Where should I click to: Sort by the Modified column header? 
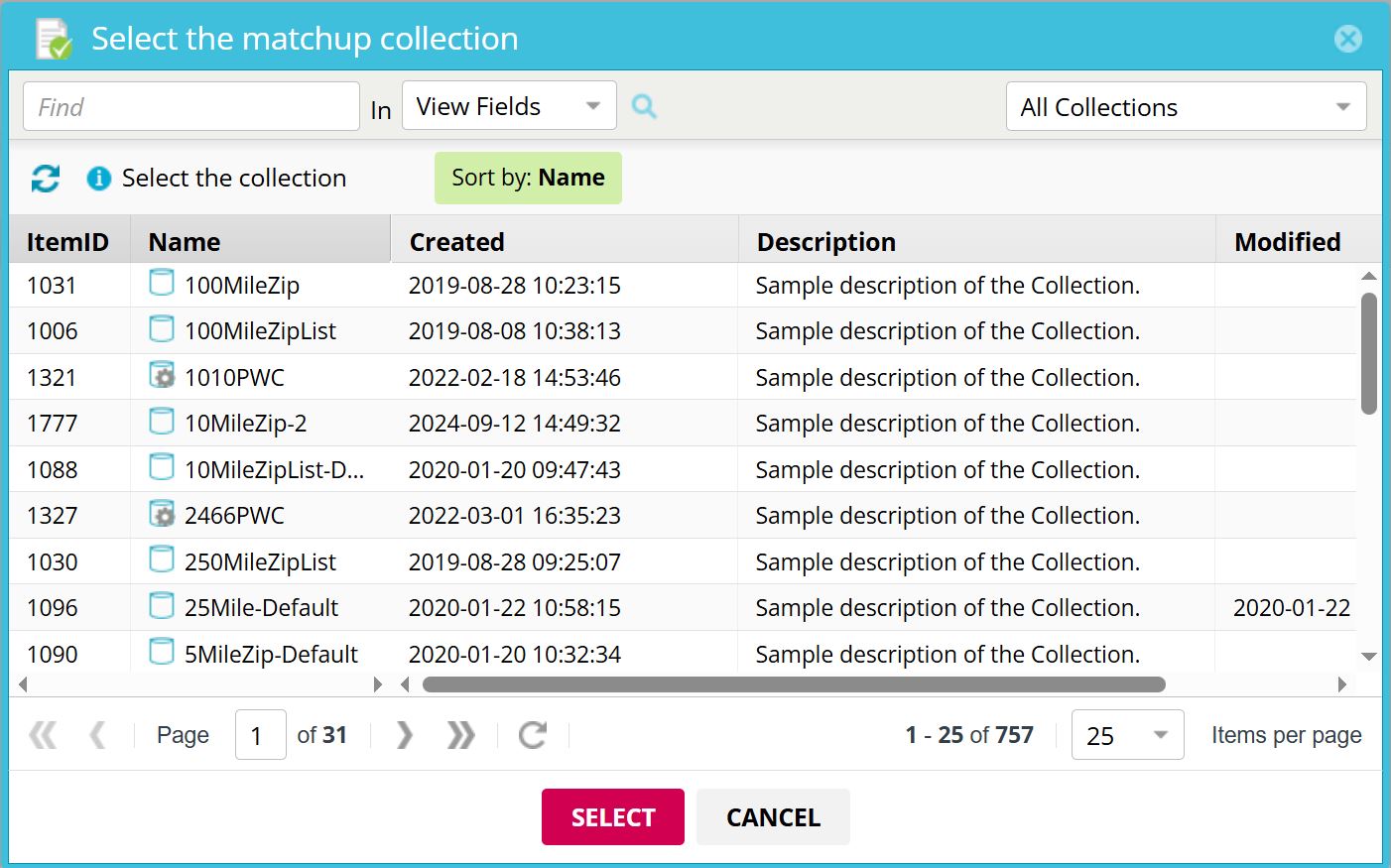click(x=1299, y=241)
